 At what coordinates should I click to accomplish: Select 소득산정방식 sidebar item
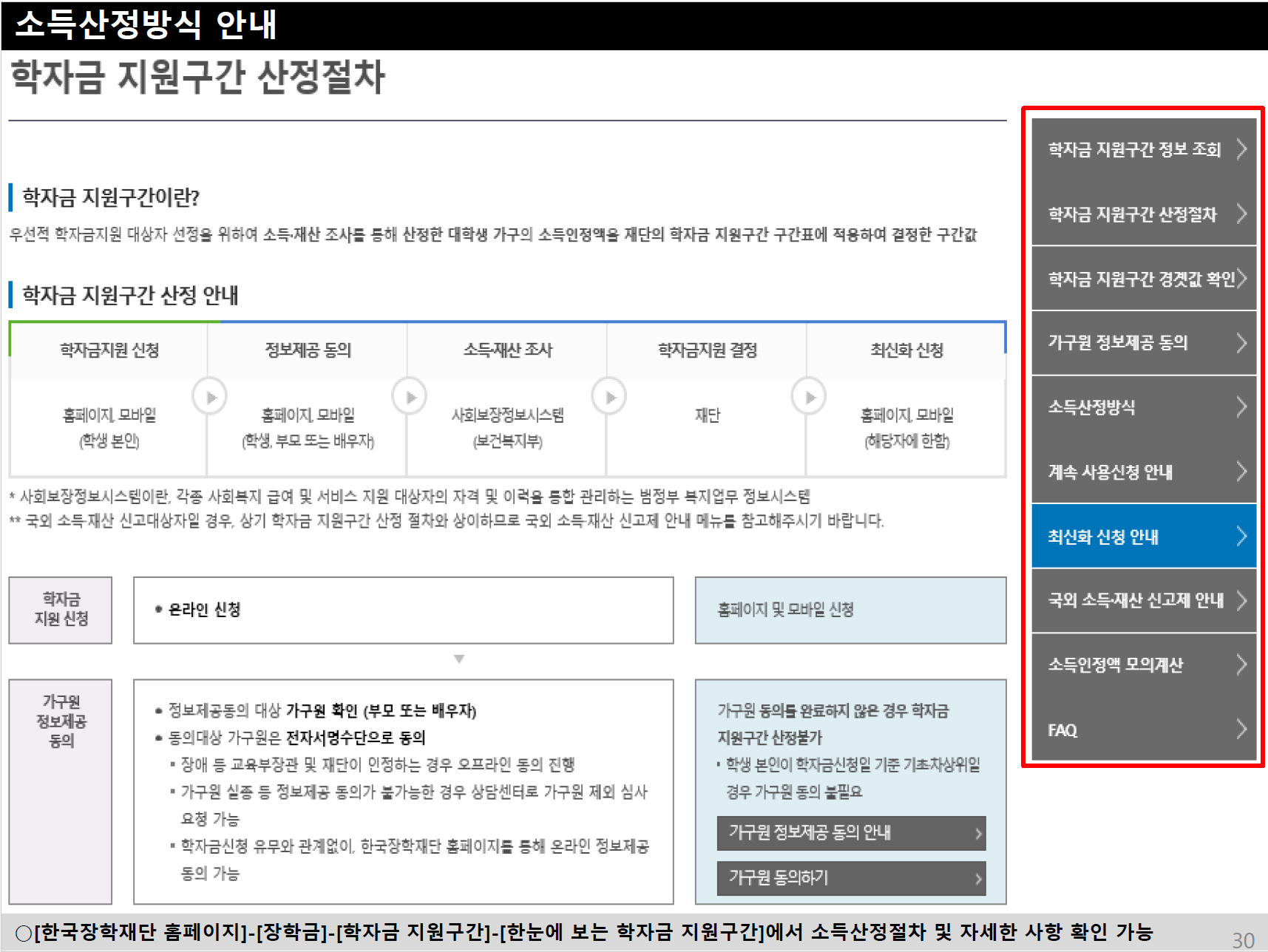(x=1144, y=407)
